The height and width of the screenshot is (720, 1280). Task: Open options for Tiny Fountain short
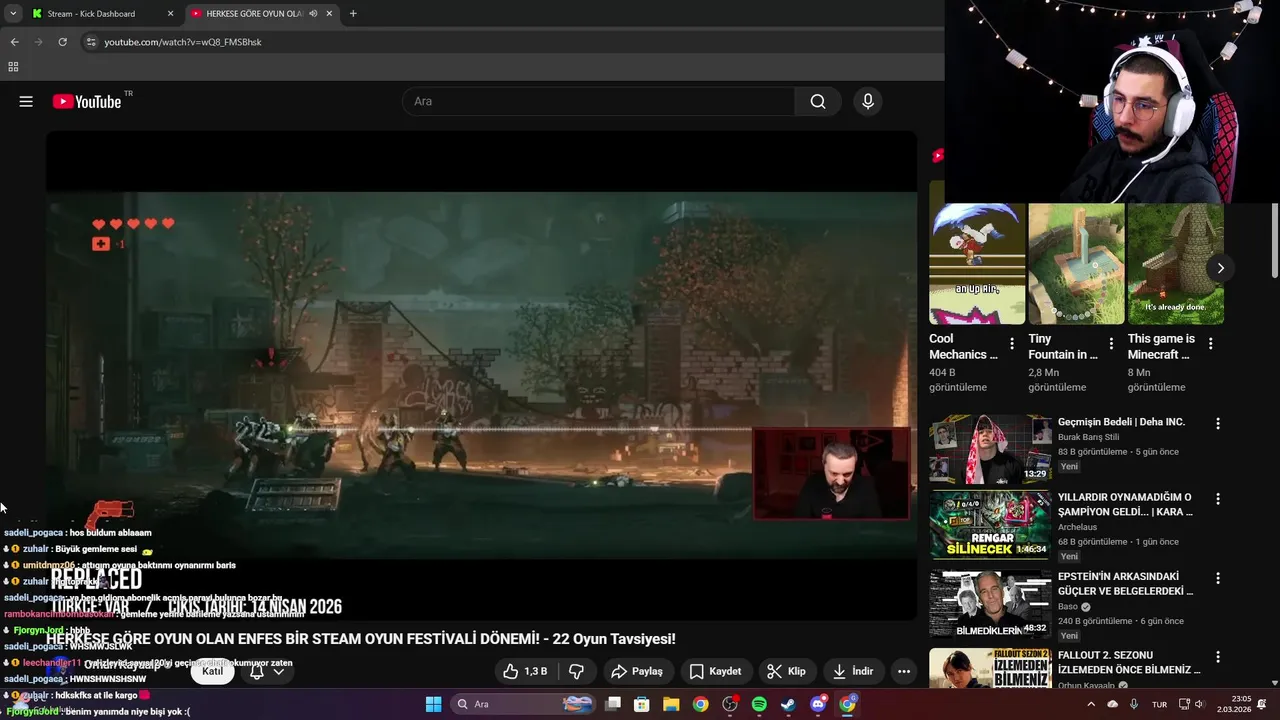point(1111,344)
